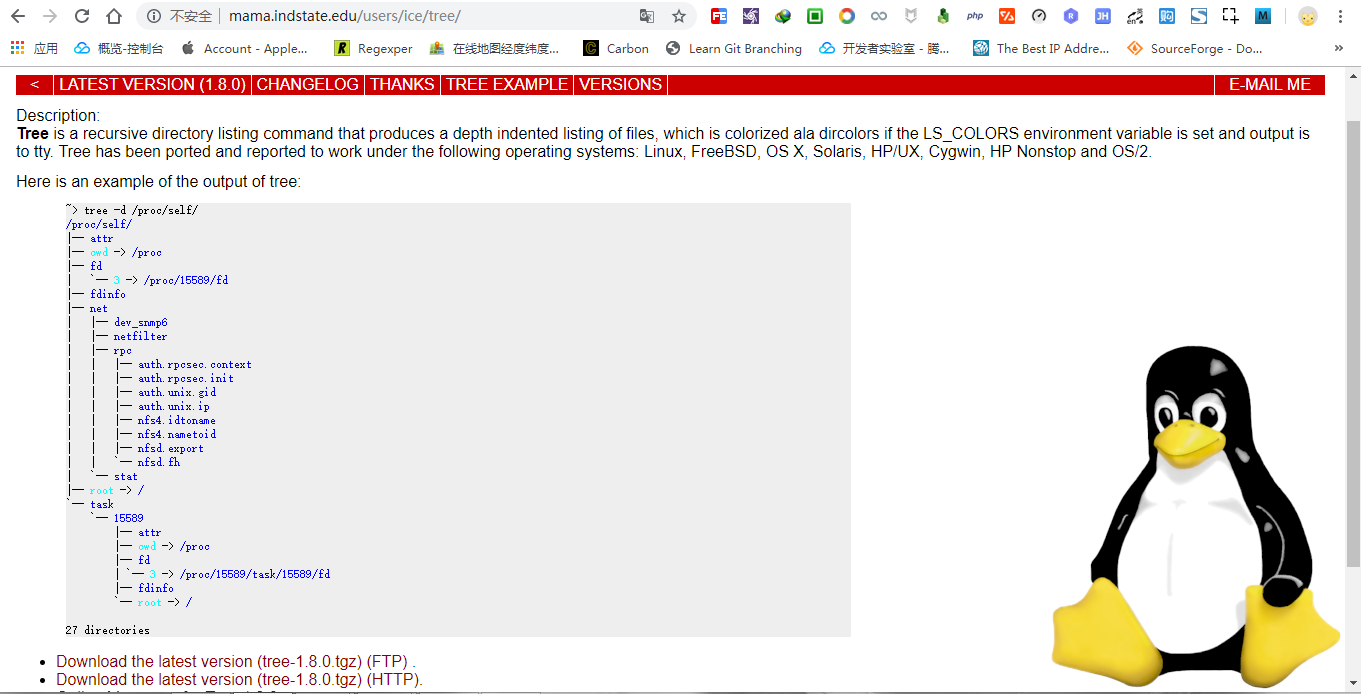Open the 购 shopping extension icon
Image resolution: width=1361 pixels, height=694 pixels.
coord(1167,16)
